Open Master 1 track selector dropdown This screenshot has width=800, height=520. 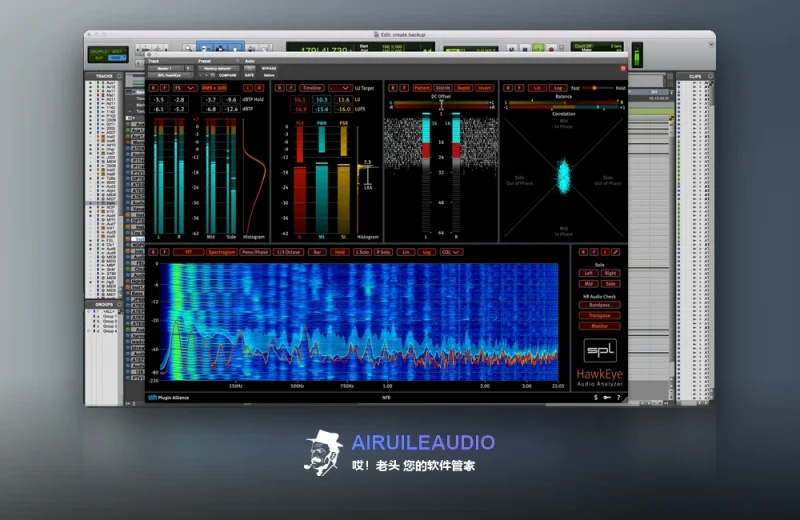click(x=165, y=68)
